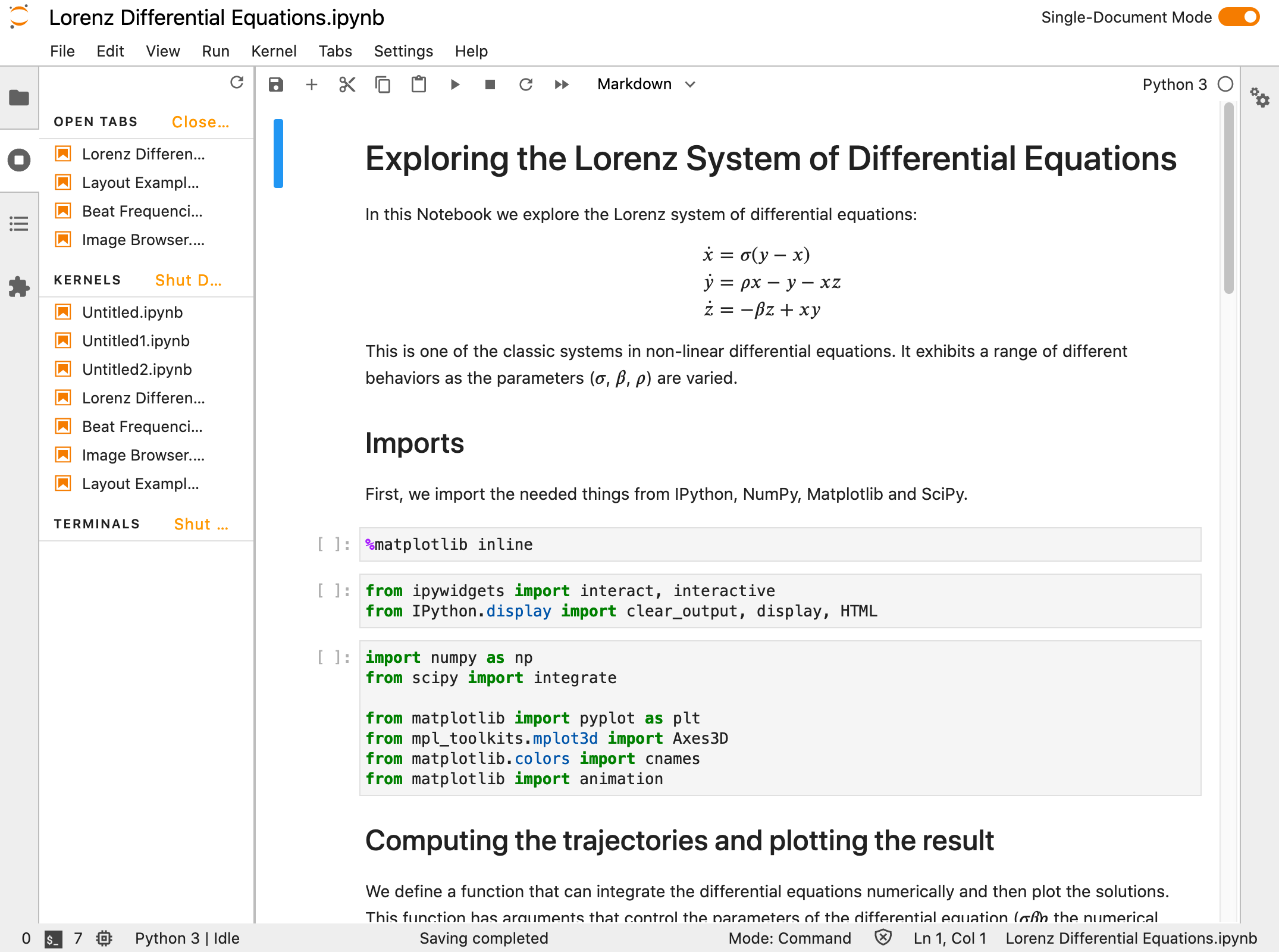Run the selected cell
Screen dimensions: 1279x952
454,84
